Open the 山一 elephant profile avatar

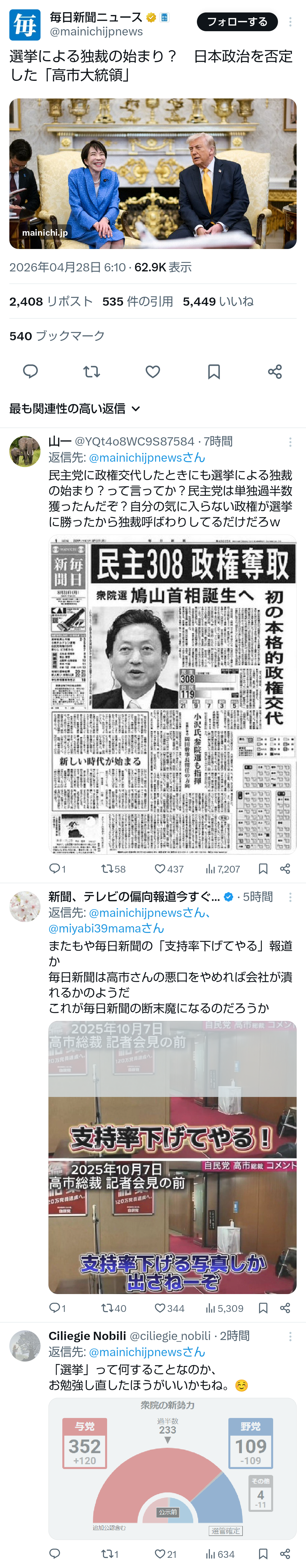(25, 451)
